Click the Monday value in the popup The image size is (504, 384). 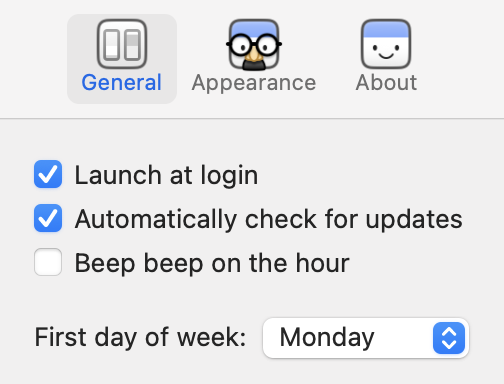327,338
